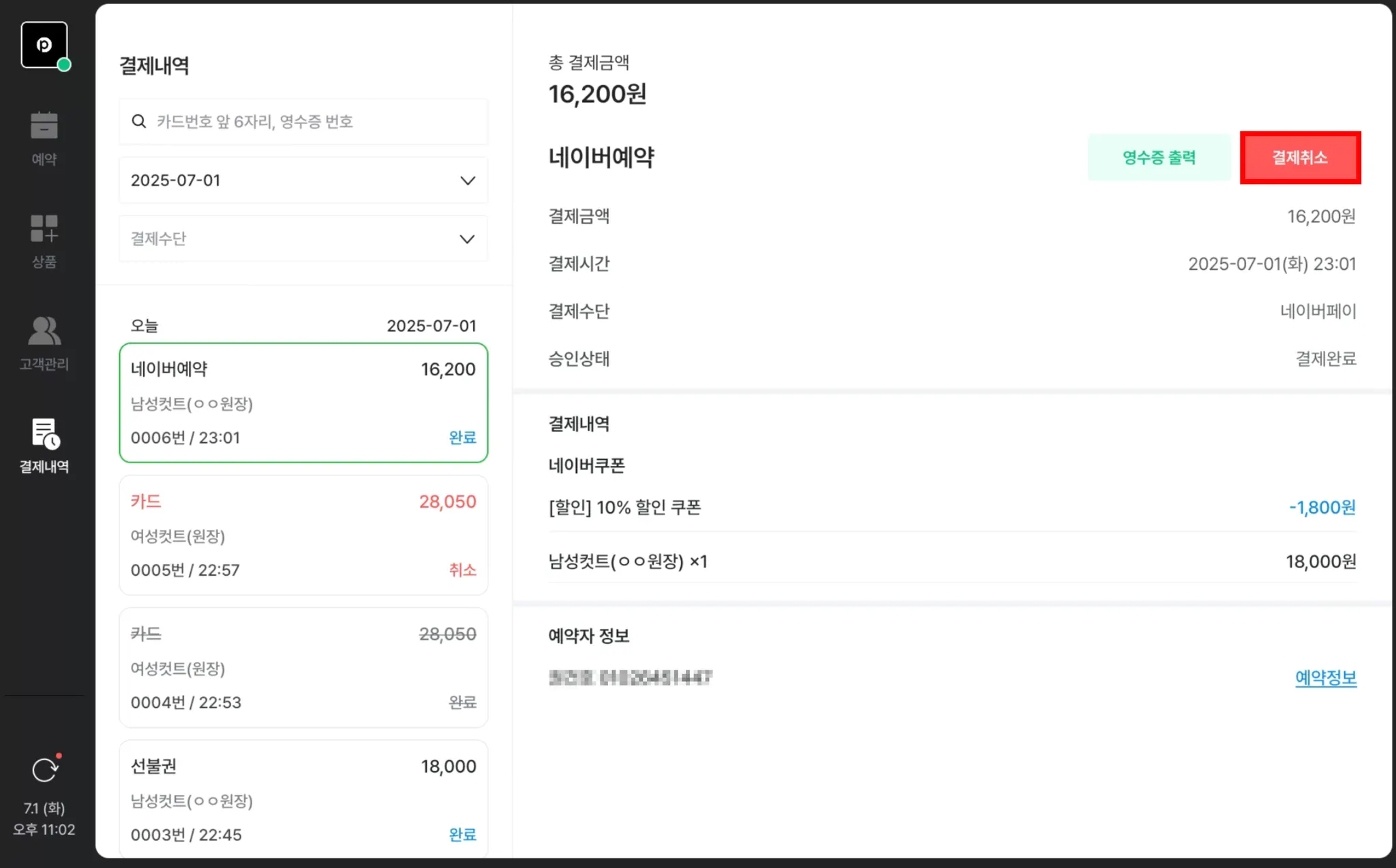1396x868 pixels.
Task: Click the refresh sync icon
Action: point(45,770)
